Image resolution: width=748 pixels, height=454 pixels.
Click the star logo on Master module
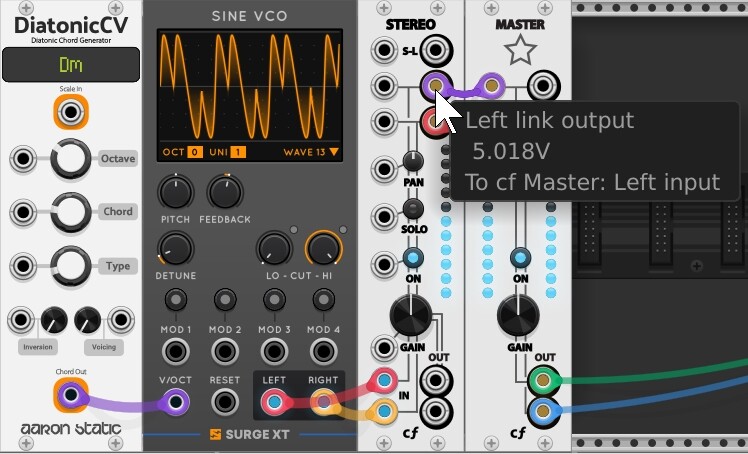tap(520, 51)
